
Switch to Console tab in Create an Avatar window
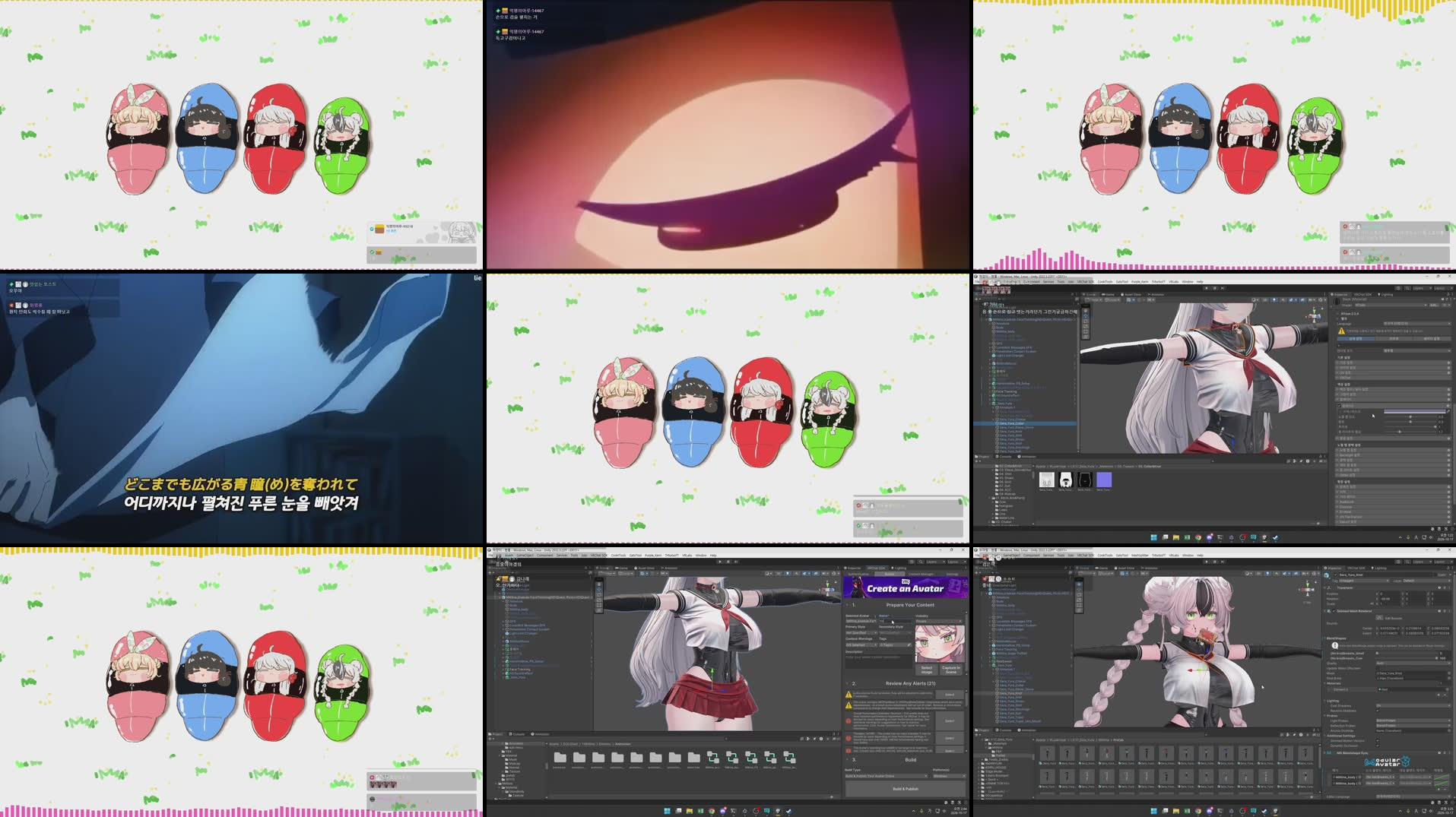tap(519, 734)
